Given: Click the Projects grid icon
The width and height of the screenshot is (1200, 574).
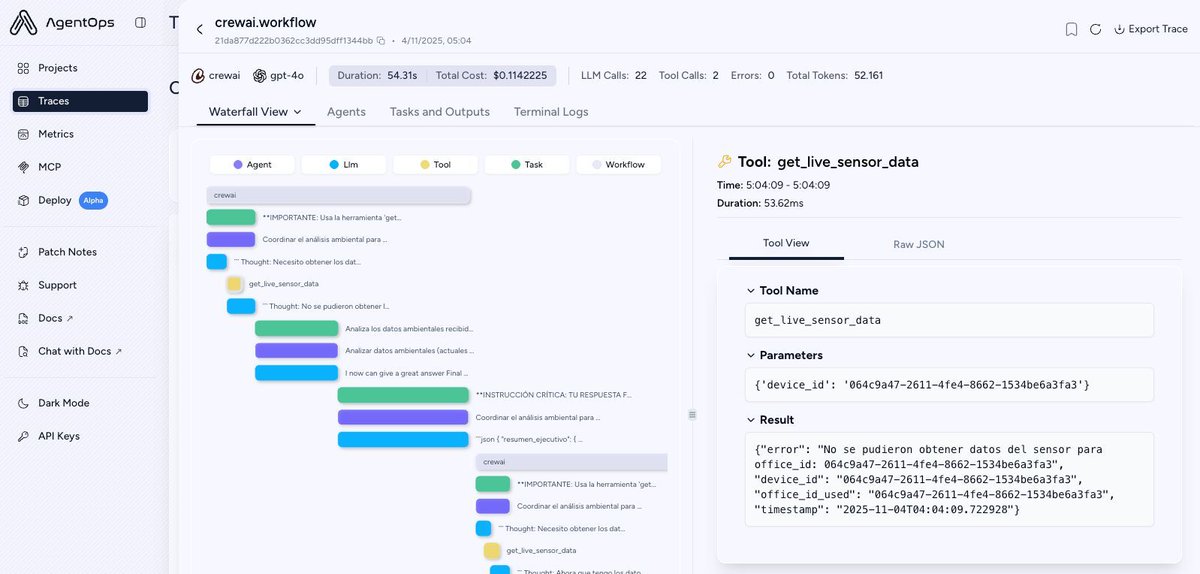Looking at the screenshot, I should [x=25, y=68].
